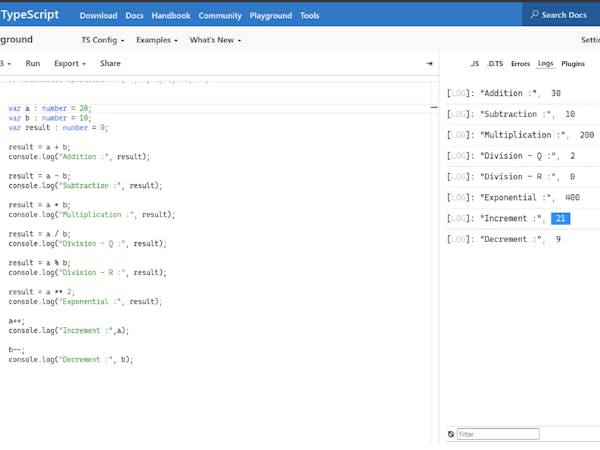
Task: Expand the TS Config dropdown
Action: point(103,40)
